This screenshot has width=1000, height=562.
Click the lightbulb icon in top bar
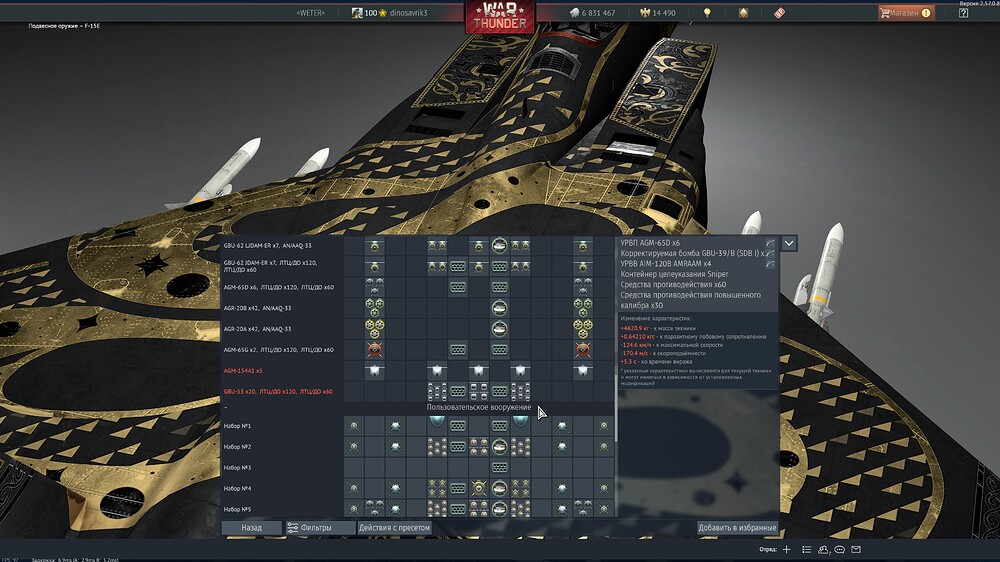pyautogui.click(x=707, y=13)
